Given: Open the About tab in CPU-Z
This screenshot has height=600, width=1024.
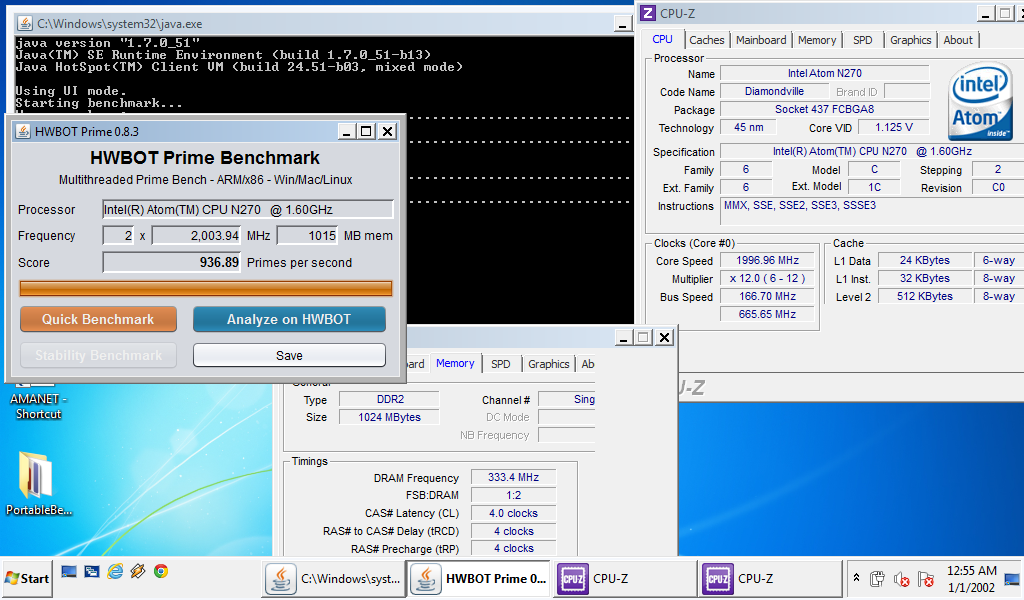Looking at the screenshot, I should tap(958, 40).
